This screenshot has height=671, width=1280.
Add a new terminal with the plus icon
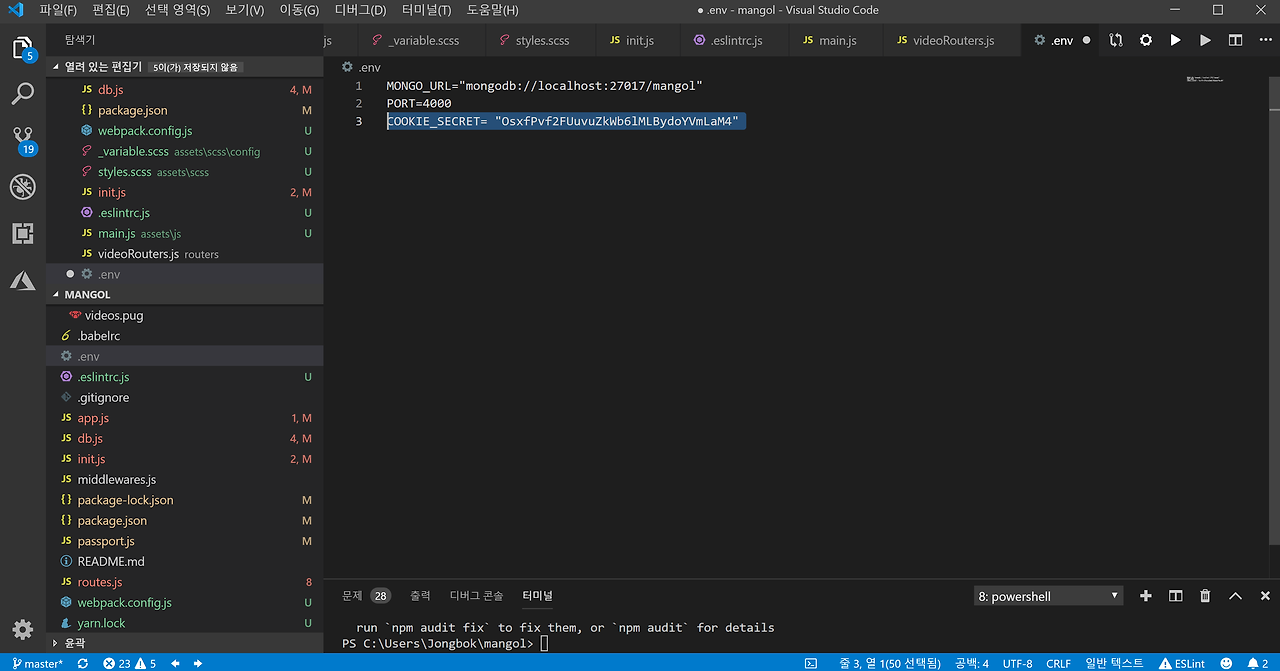coord(1146,596)
